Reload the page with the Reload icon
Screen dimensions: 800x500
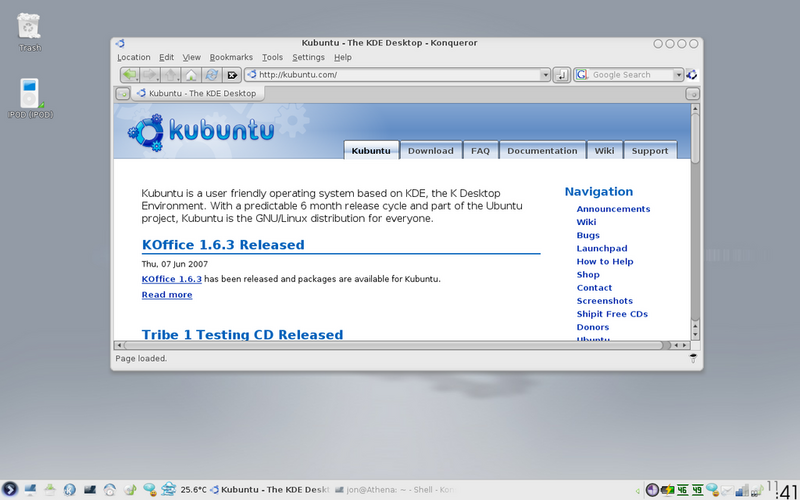pos(211,75)
